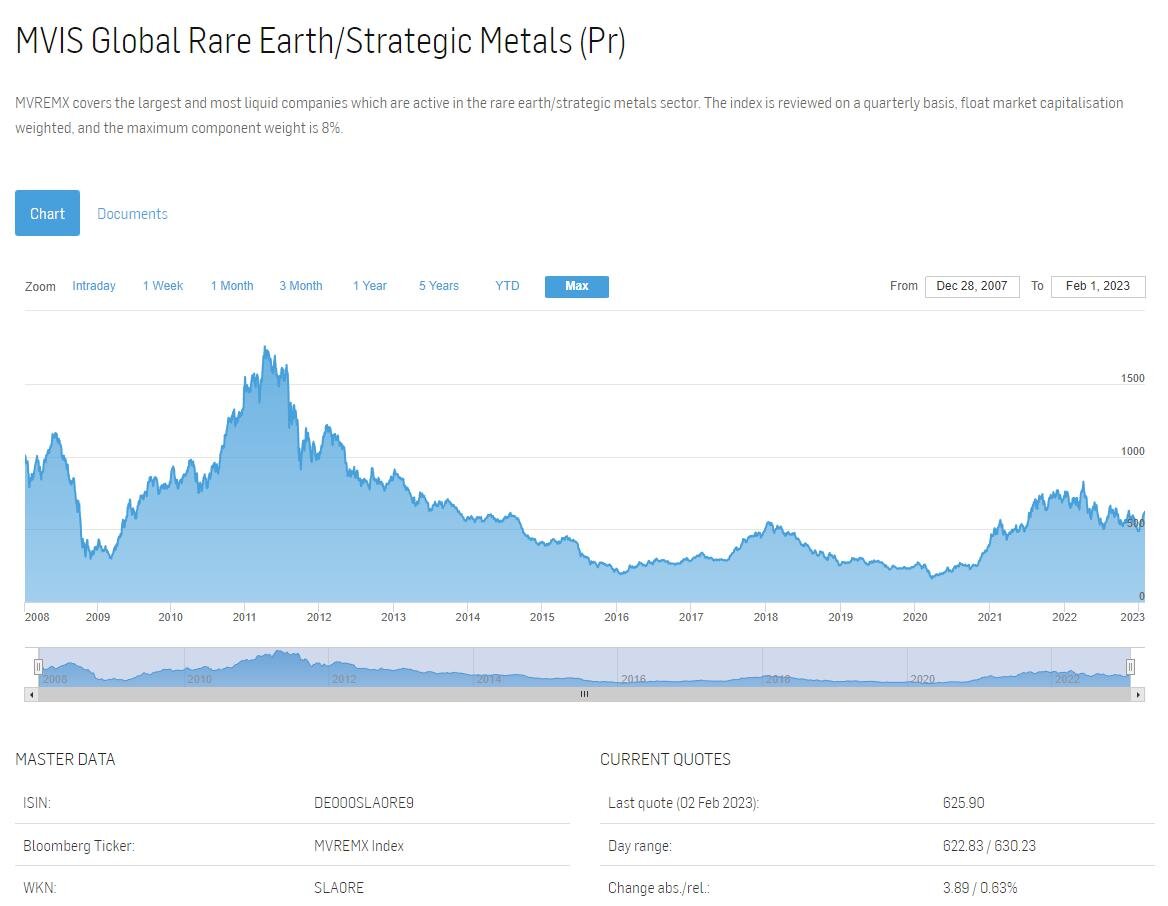
Task: Select the Max zoom range
Action: click(x=577, y=286)
